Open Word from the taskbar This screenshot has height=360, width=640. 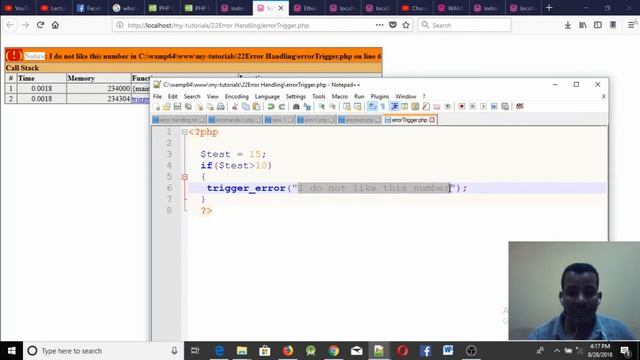click(448, 351)
